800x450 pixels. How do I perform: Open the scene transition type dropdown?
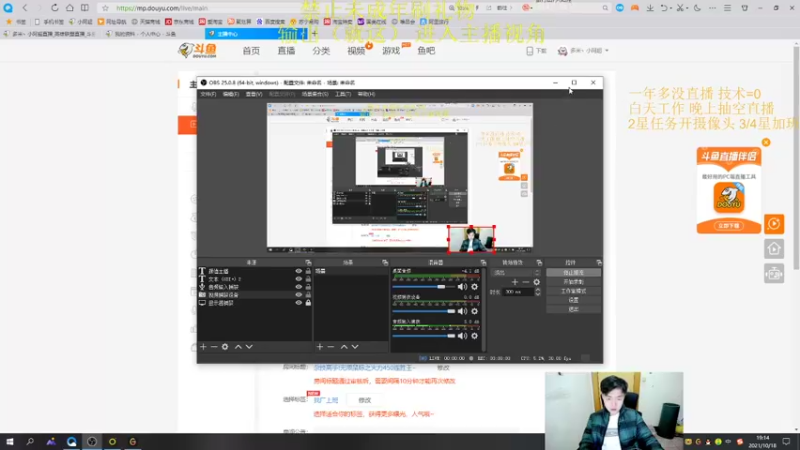(x=515, y=272)
